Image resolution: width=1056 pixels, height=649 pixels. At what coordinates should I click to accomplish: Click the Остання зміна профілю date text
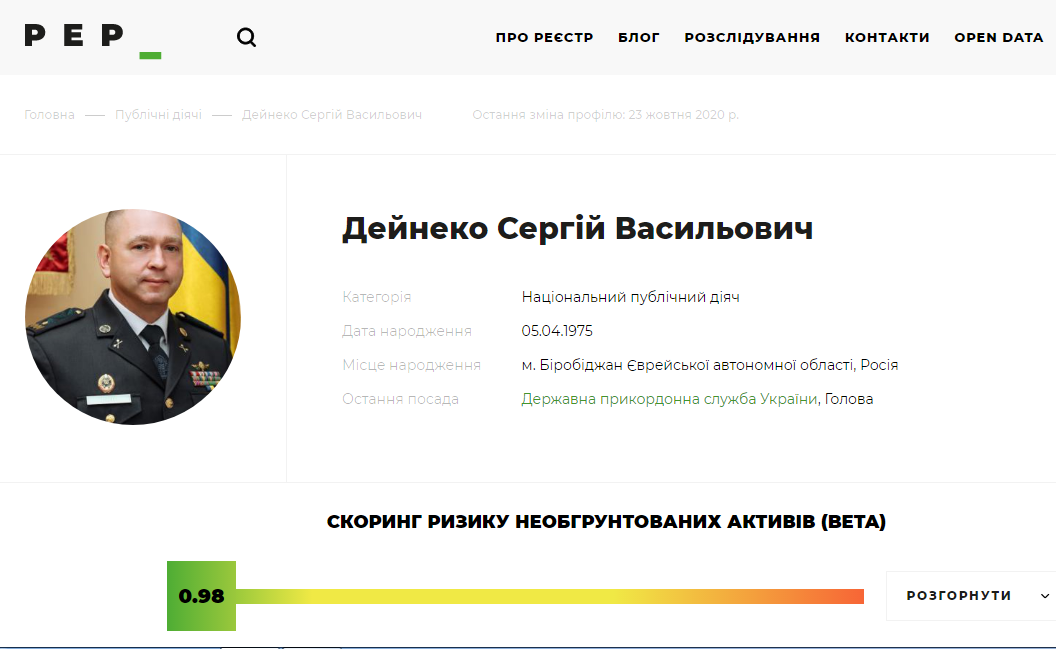tap(605, 115)
